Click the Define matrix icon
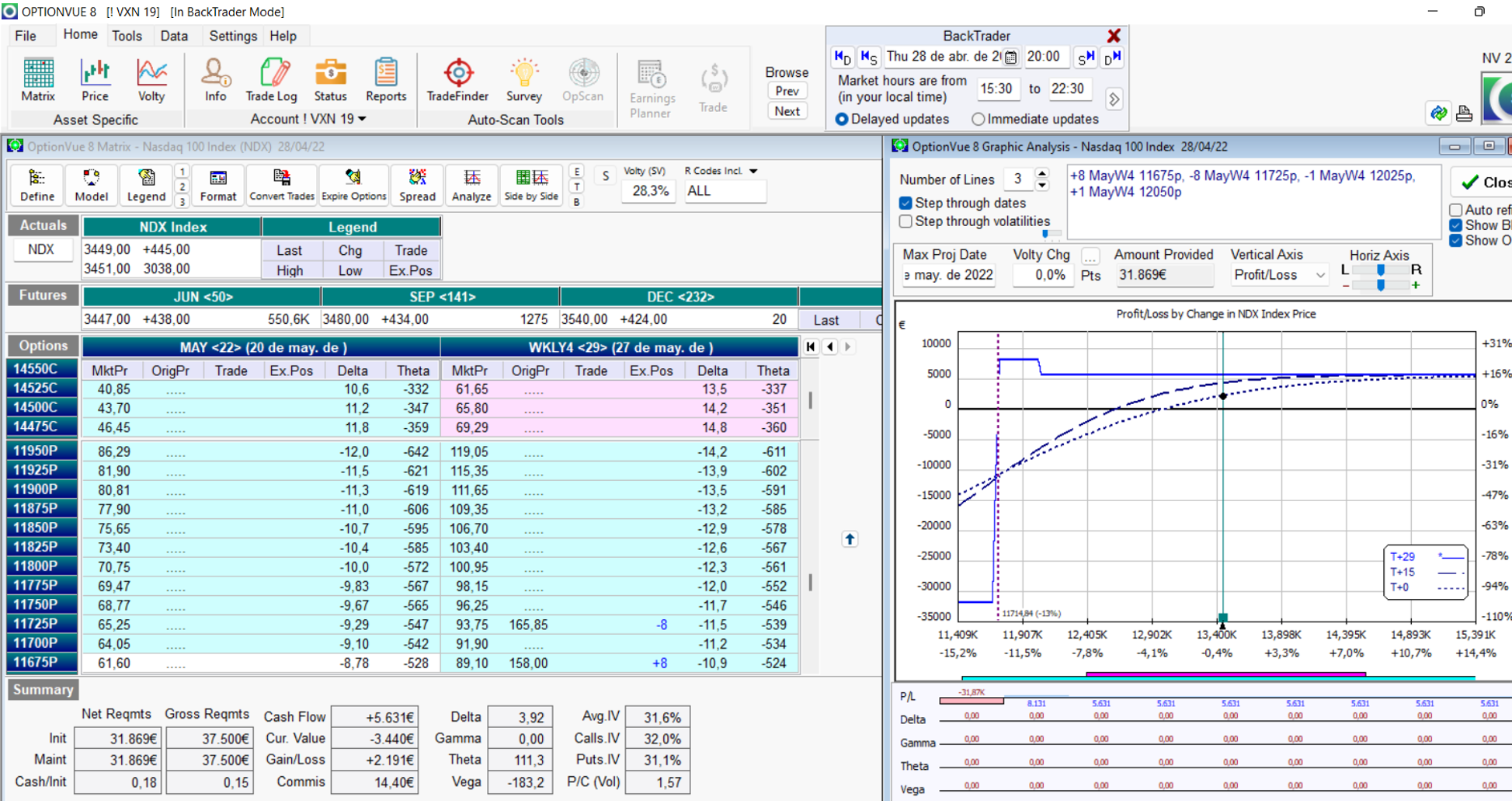This screenshot has width=1512, height=801. click(x=37, y=186)
